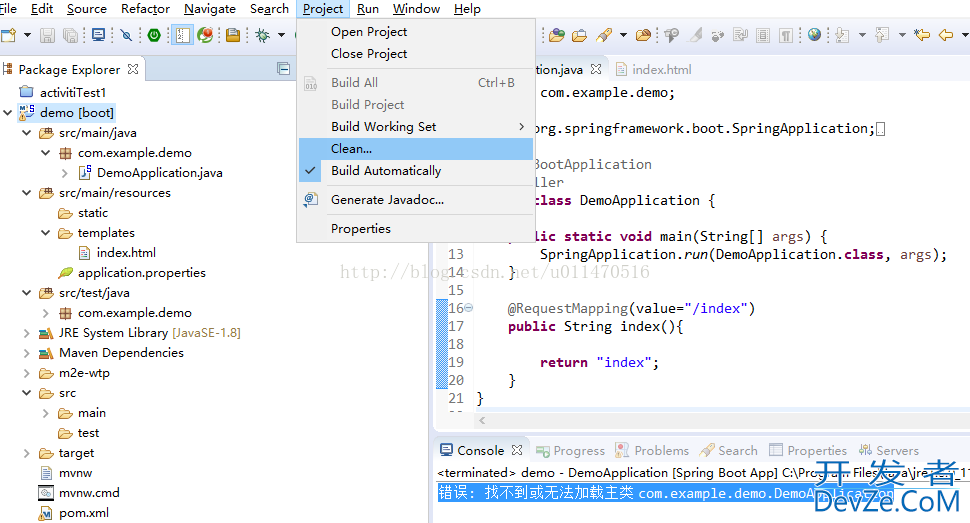Image resolution: width=970 pixels, height=523 pixels.
Task: Choose Close Project from Project menu
Action: coord(416,54)
